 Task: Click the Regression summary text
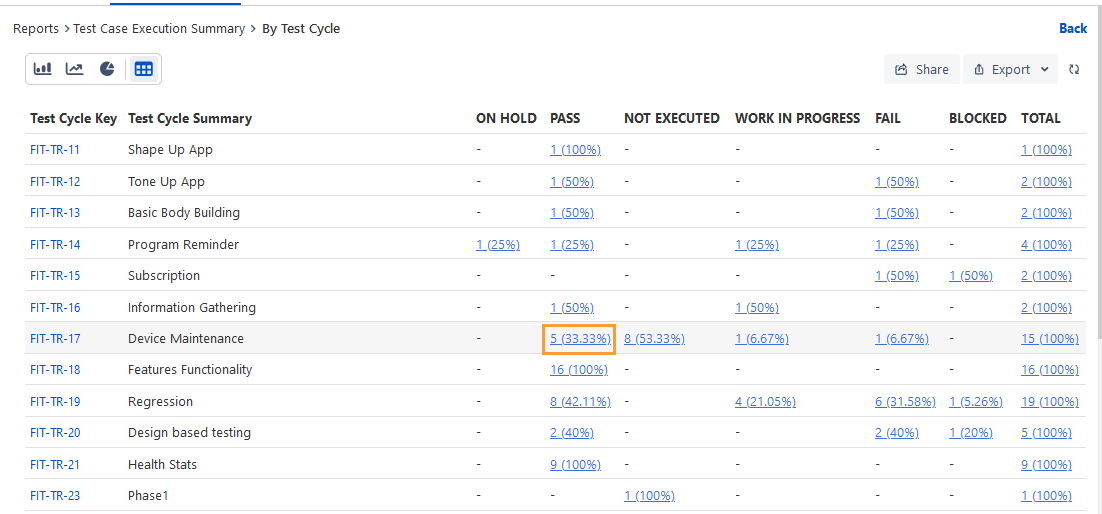160,401
